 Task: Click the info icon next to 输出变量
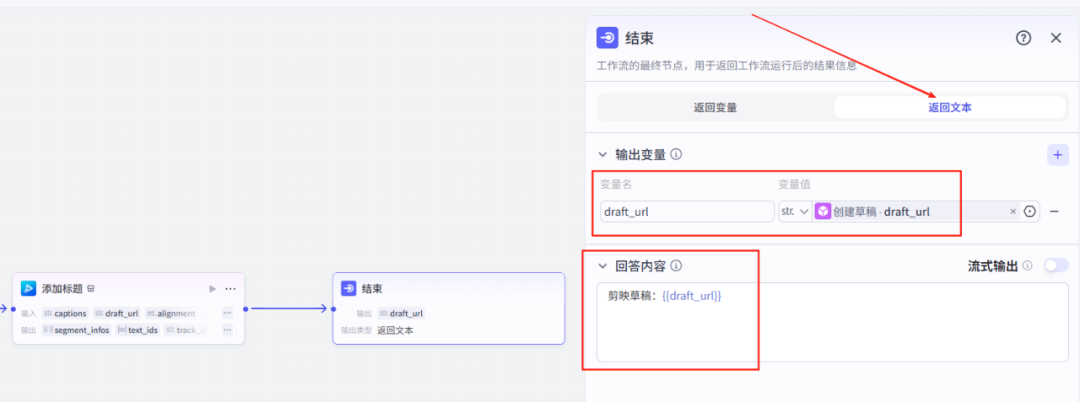676,155
